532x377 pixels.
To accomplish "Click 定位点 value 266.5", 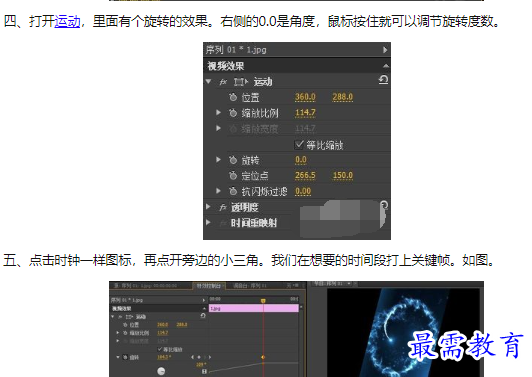I will click(305, 175).
